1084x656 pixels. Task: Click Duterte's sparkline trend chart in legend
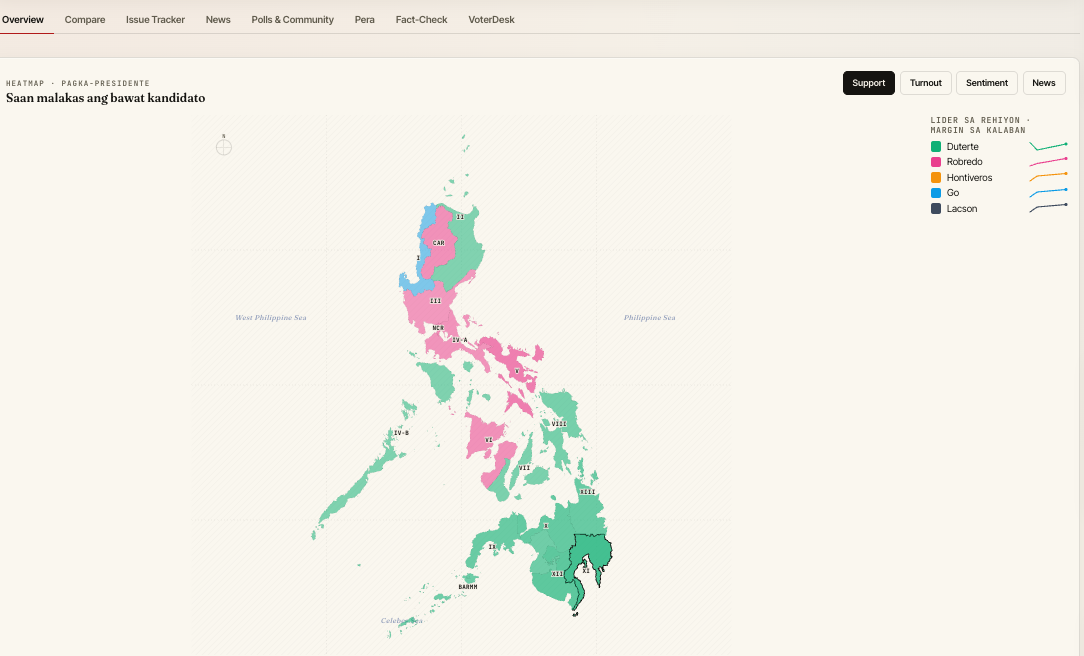(1048, 146)
